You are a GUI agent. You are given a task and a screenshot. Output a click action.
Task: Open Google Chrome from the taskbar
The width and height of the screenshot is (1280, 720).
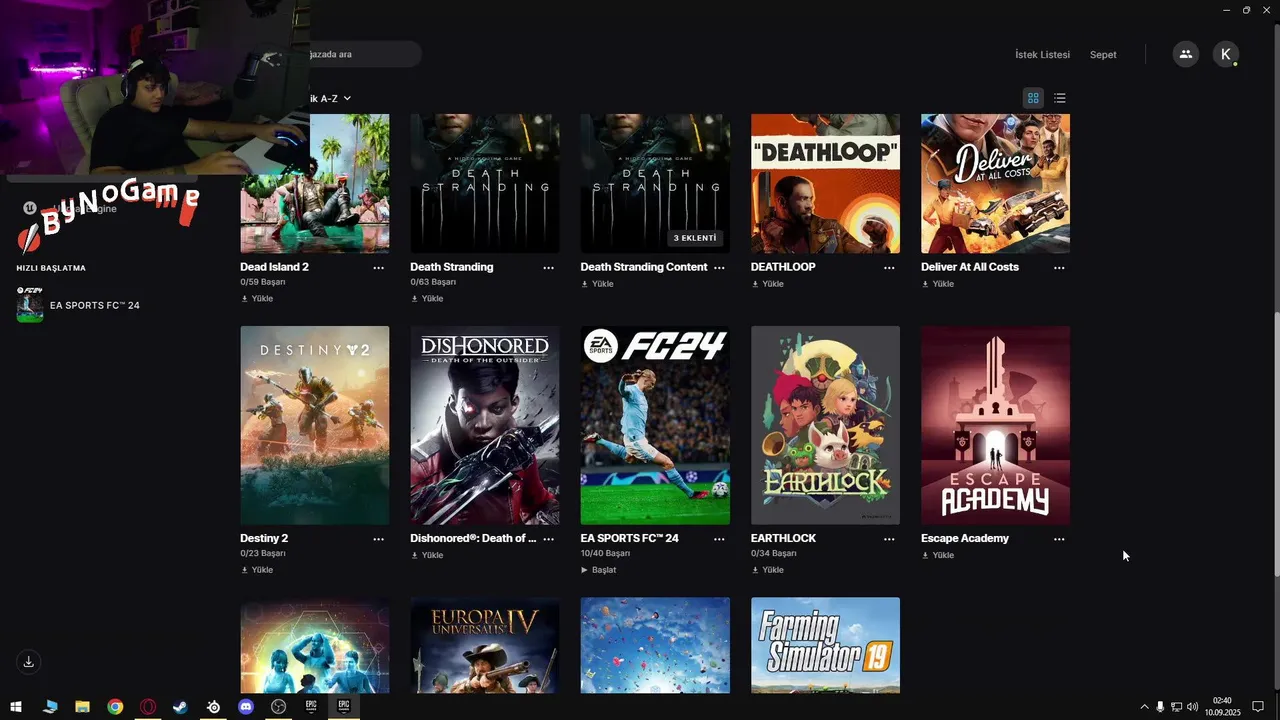click(115, 707)
